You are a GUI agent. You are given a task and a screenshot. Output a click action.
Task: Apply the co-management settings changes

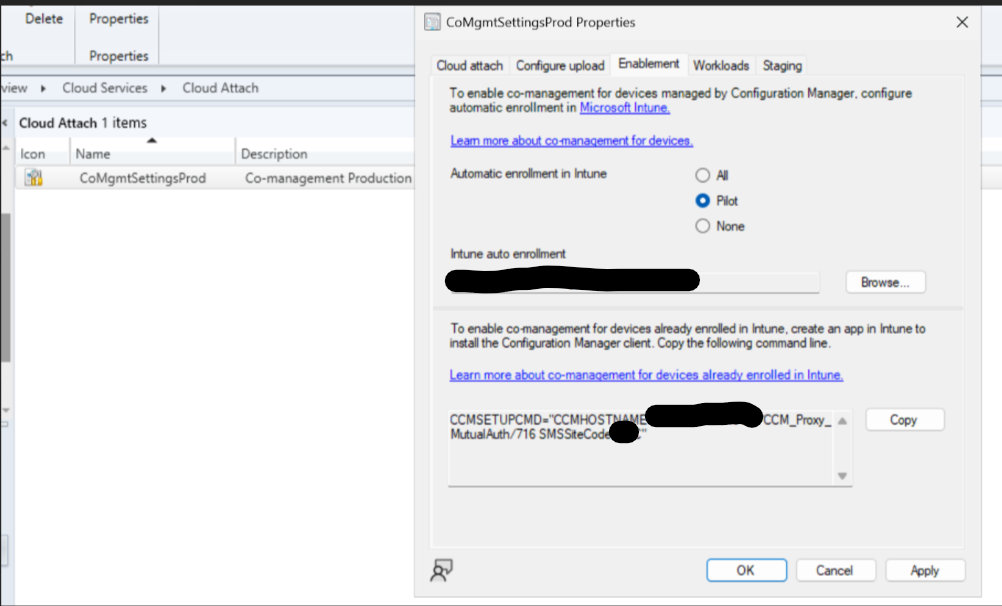924,570
